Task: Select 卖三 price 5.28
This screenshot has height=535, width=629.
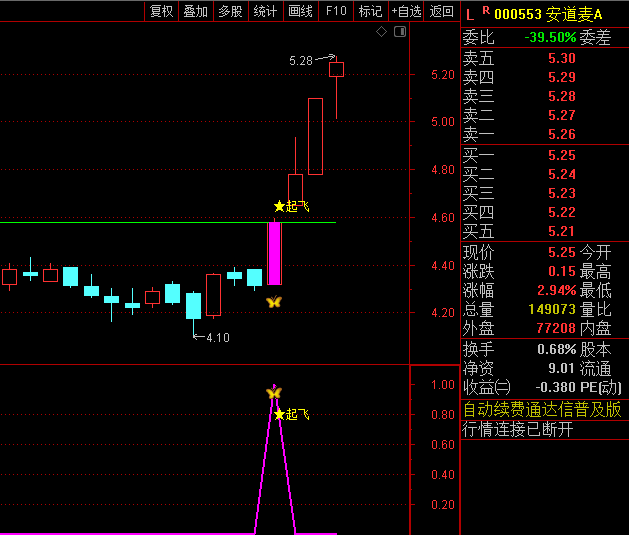Action: (562, 97)
